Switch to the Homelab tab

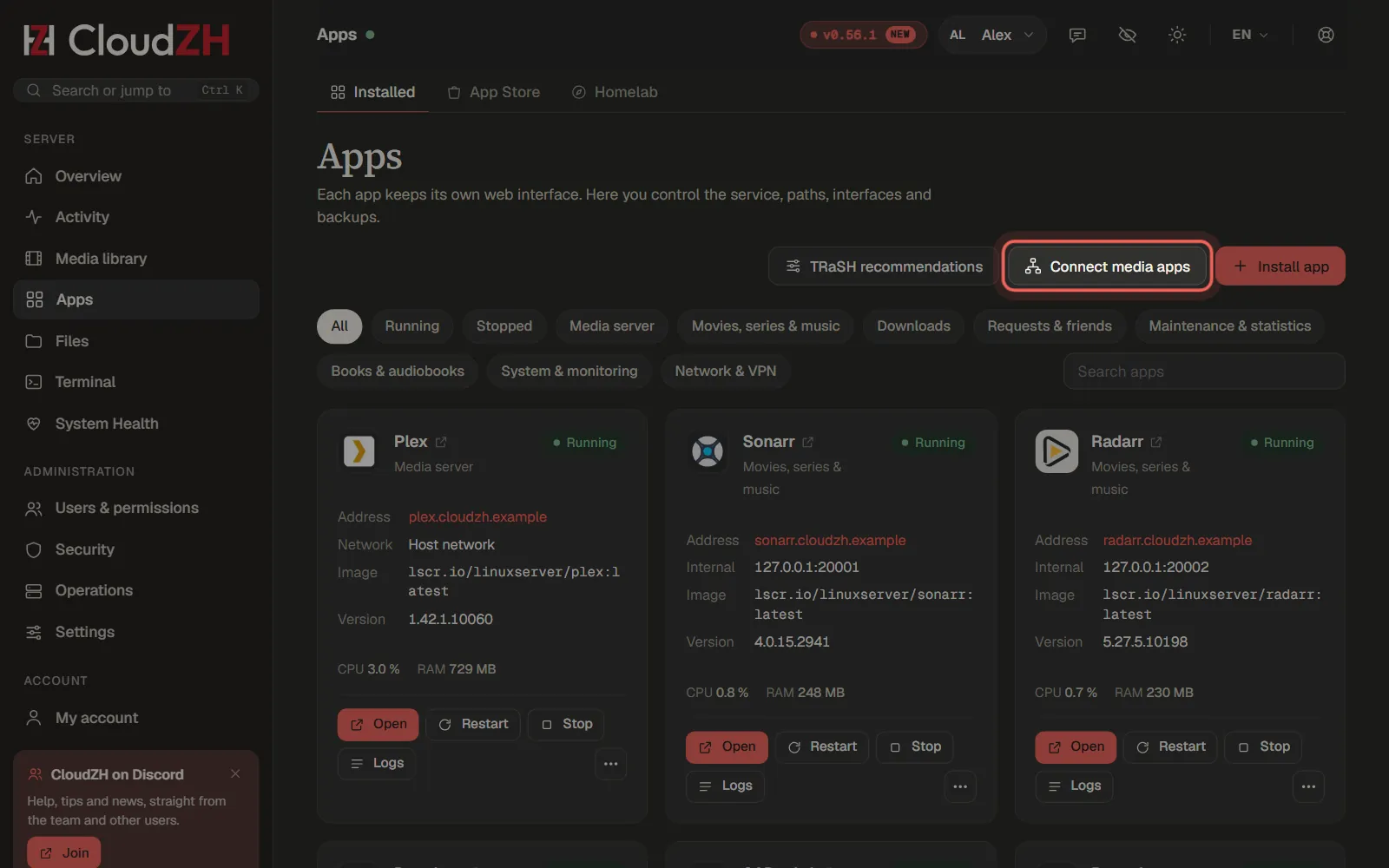615,92
